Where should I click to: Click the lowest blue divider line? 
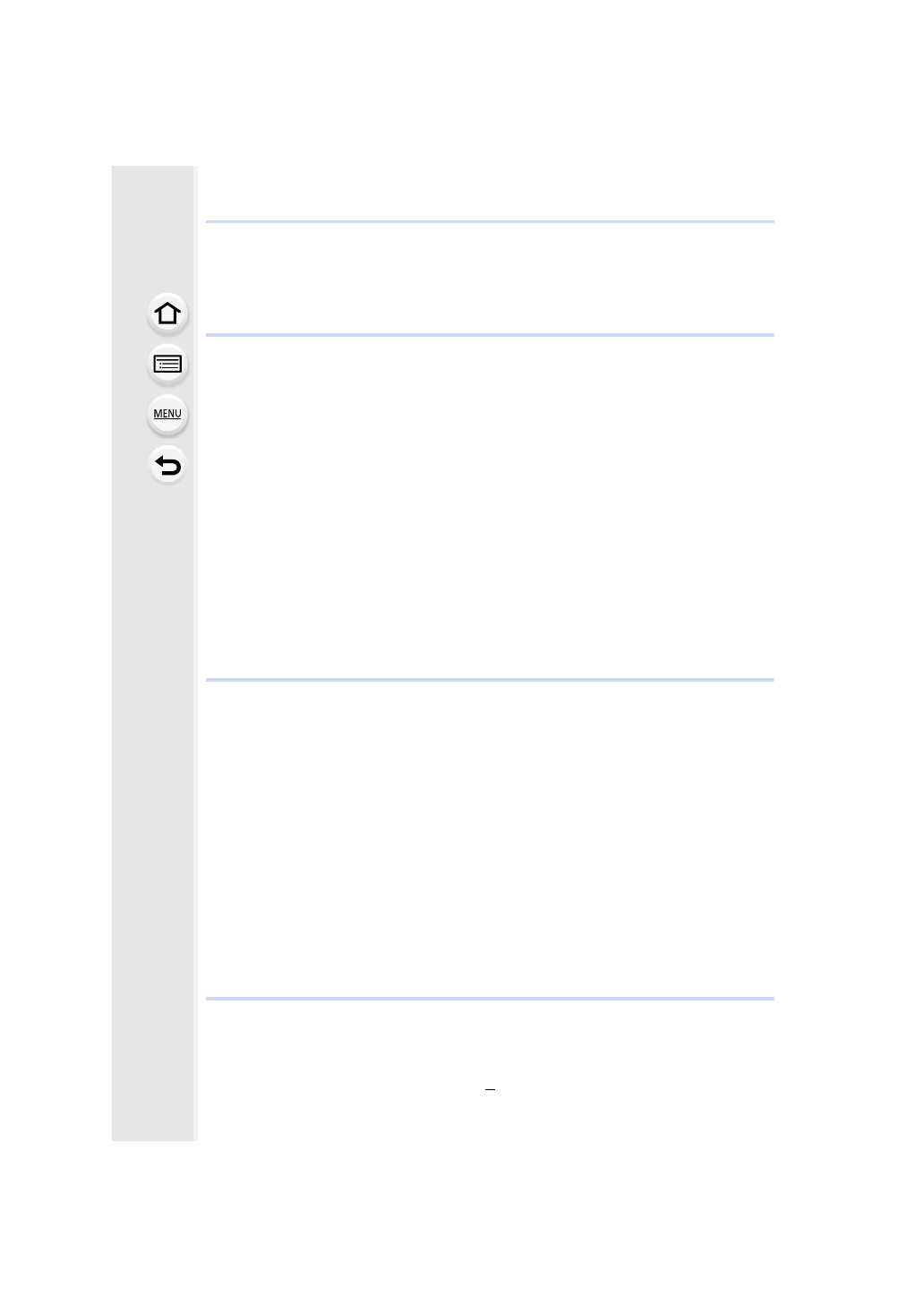[x=490, y=999]
